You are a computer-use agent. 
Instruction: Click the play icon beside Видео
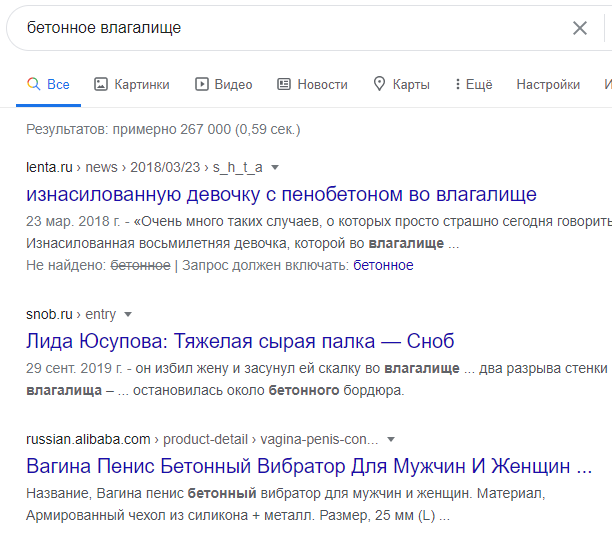click(x=201, y=84)
